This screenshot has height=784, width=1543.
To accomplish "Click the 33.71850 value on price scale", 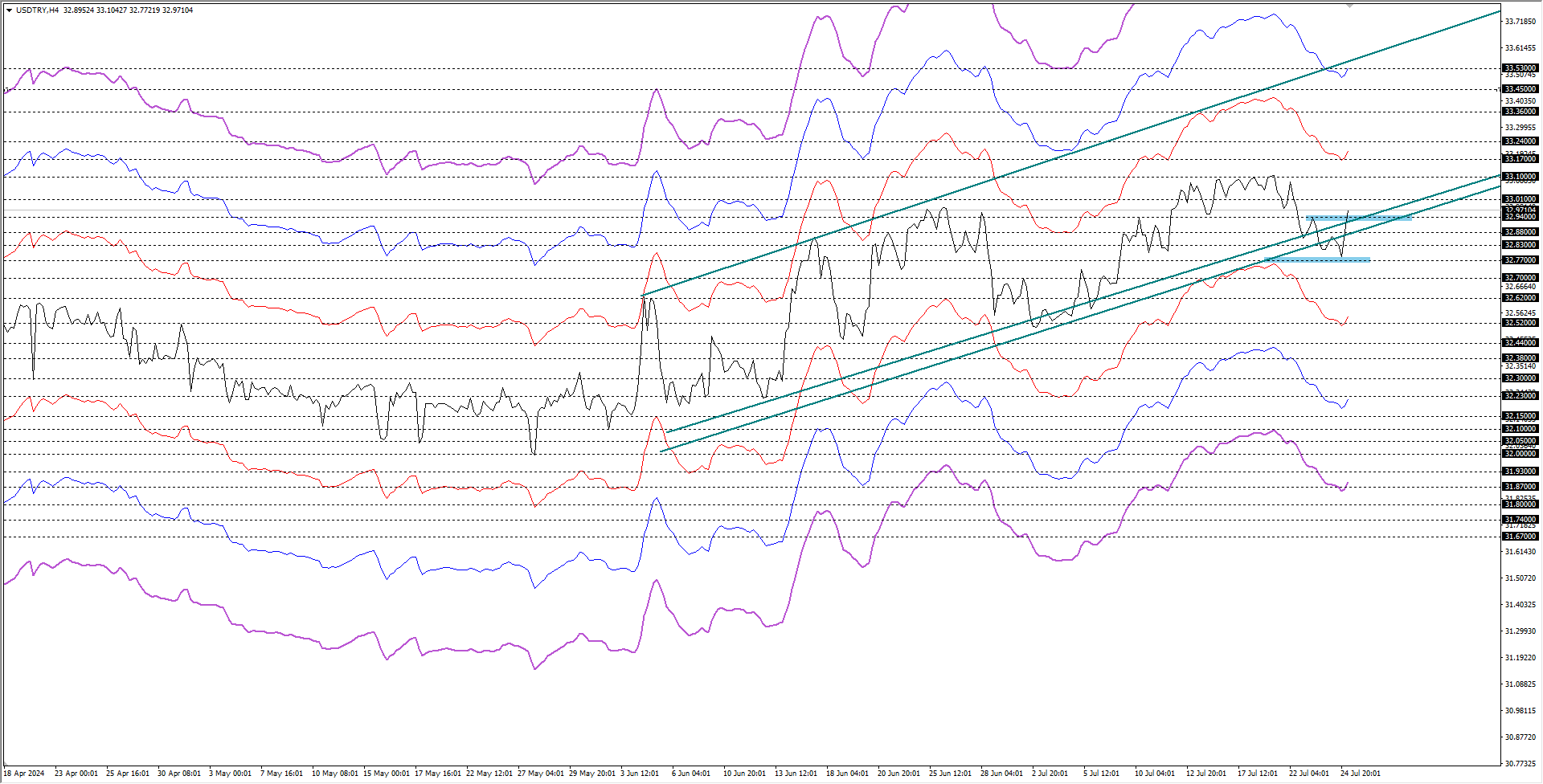I will coord(1520,22).
